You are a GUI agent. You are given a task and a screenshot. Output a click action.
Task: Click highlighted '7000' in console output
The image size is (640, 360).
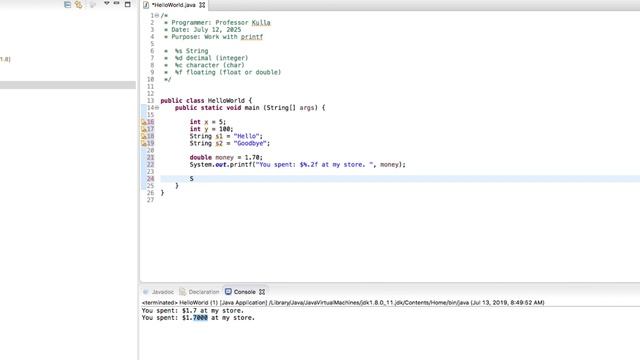pos(200,318)
